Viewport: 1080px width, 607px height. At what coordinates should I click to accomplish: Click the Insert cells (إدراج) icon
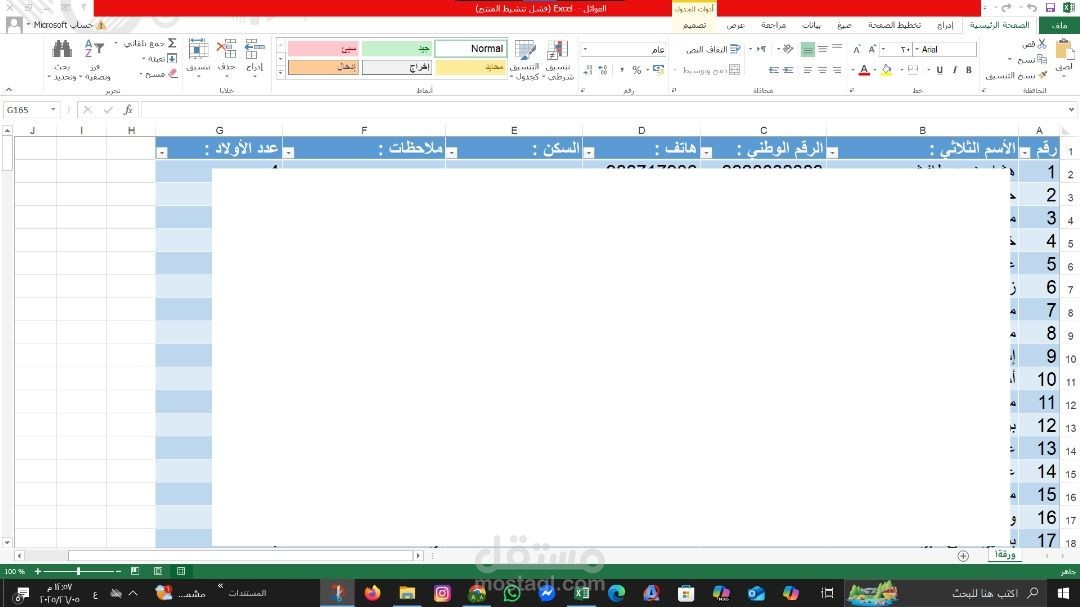click(x=255, y=49)
